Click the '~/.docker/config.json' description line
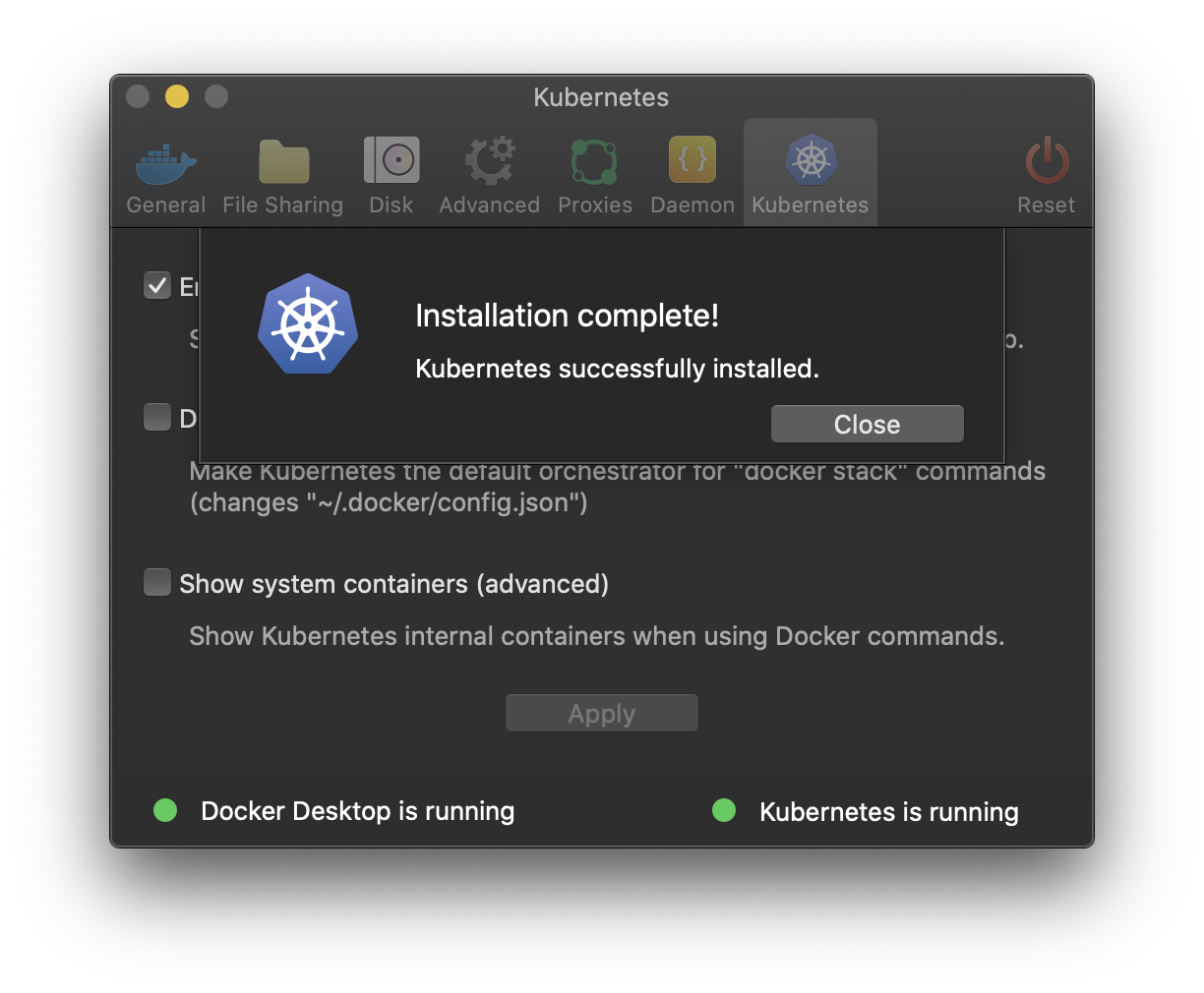 (x=389, y=502)
